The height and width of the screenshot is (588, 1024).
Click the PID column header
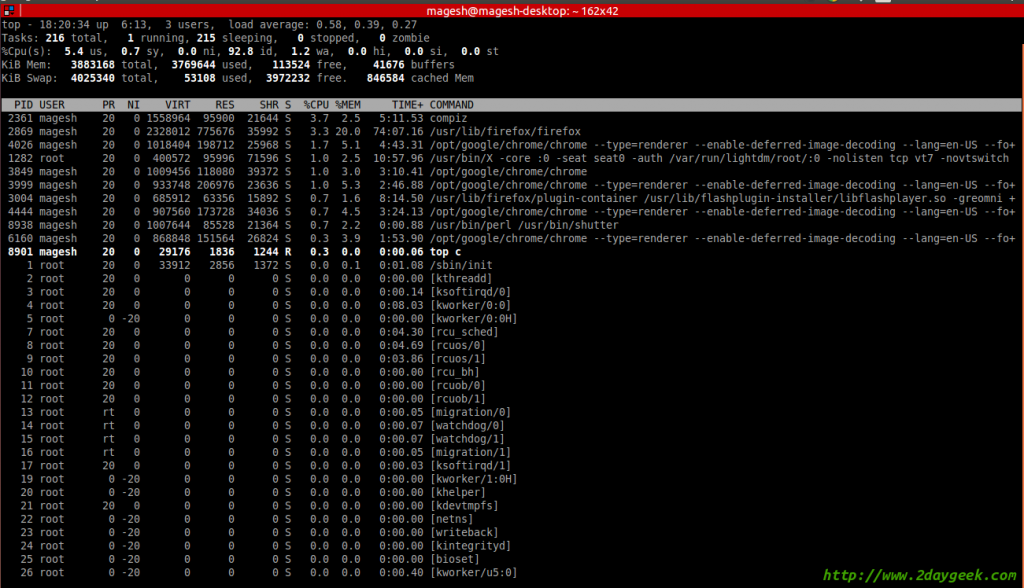(x=22, y=104)
